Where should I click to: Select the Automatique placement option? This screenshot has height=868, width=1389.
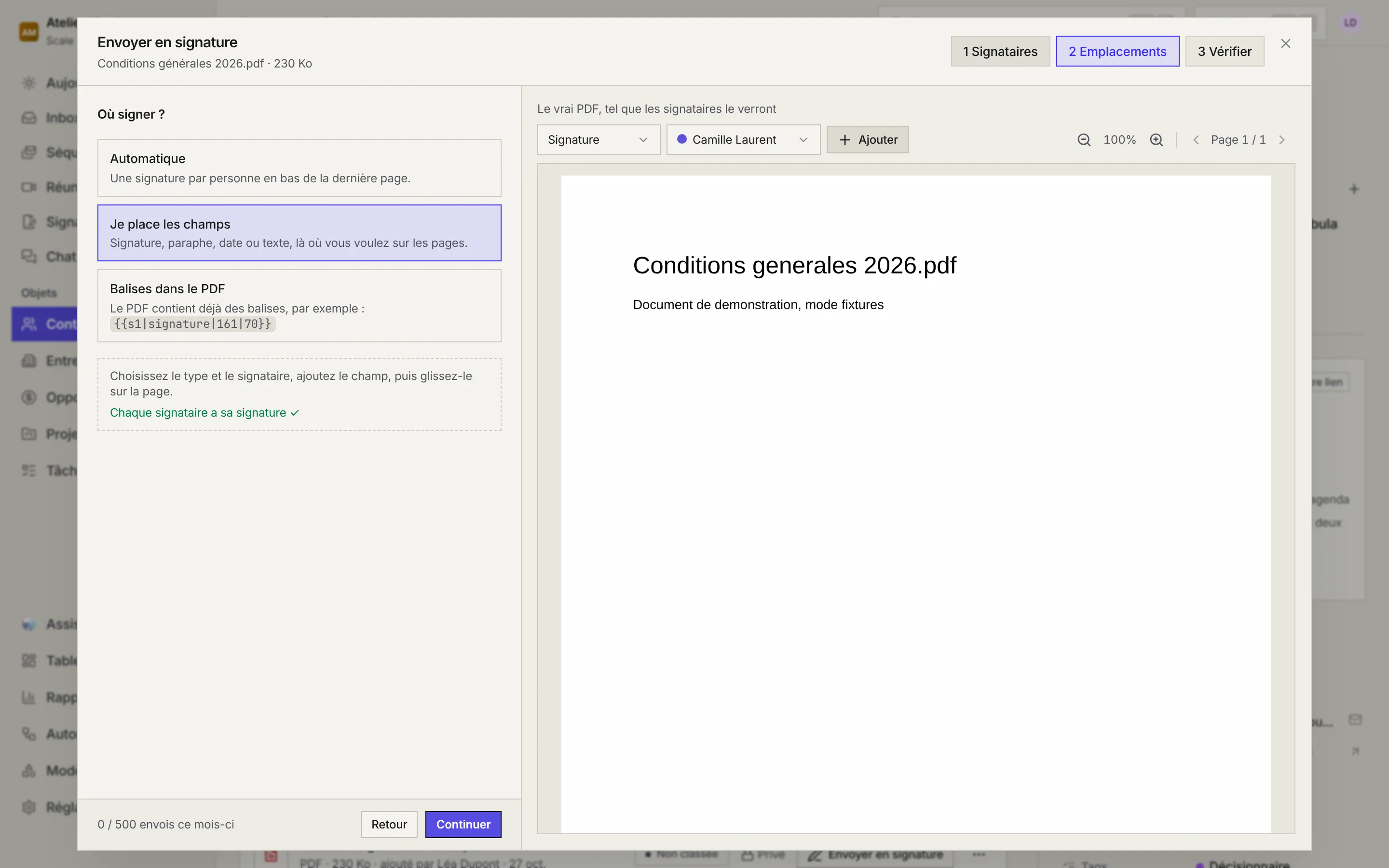point(299,168)
